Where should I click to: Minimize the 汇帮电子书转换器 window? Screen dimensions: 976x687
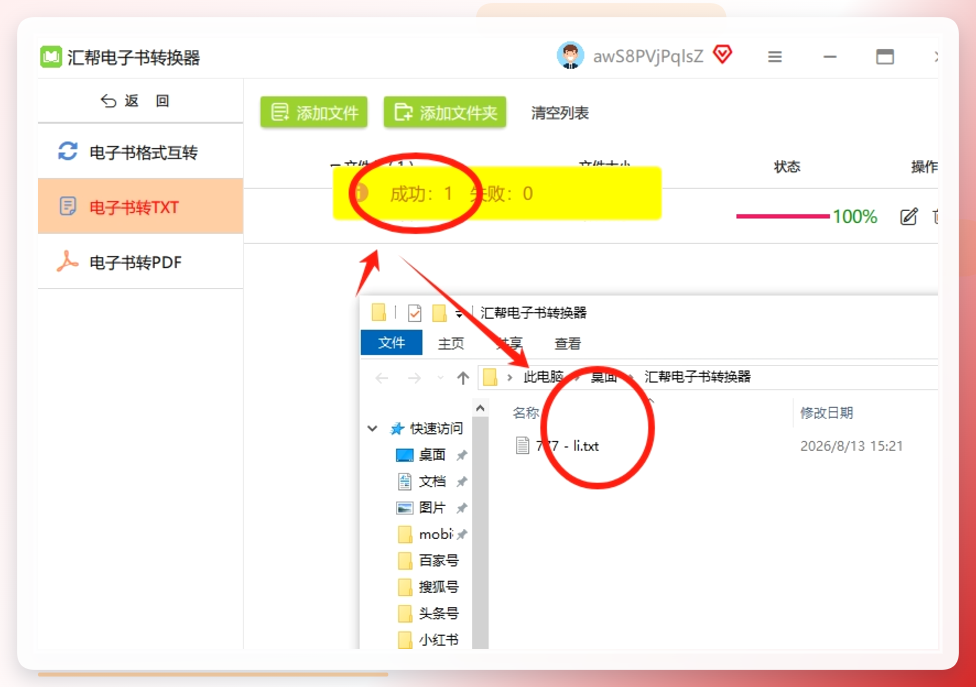(830, 57)
